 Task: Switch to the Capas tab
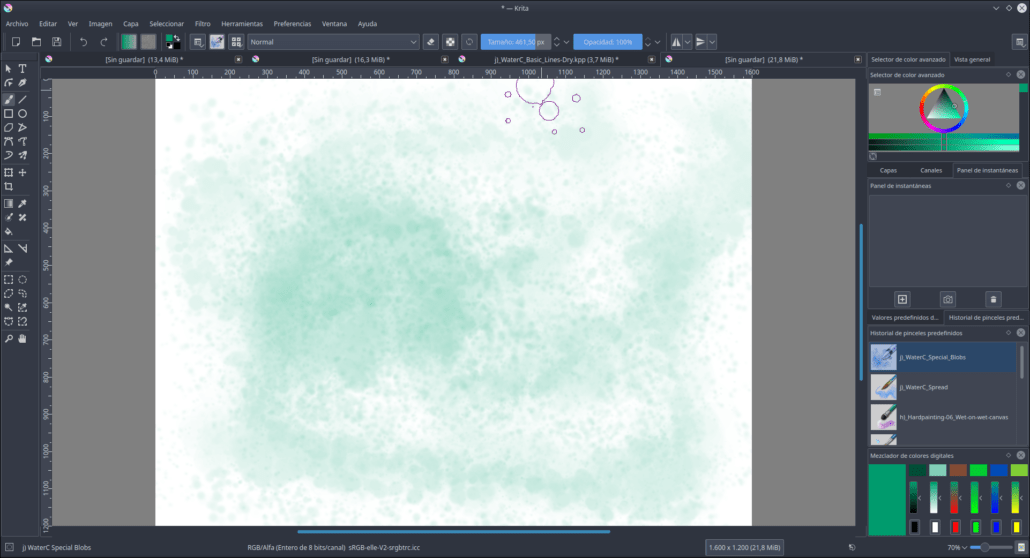coord(888,170)
